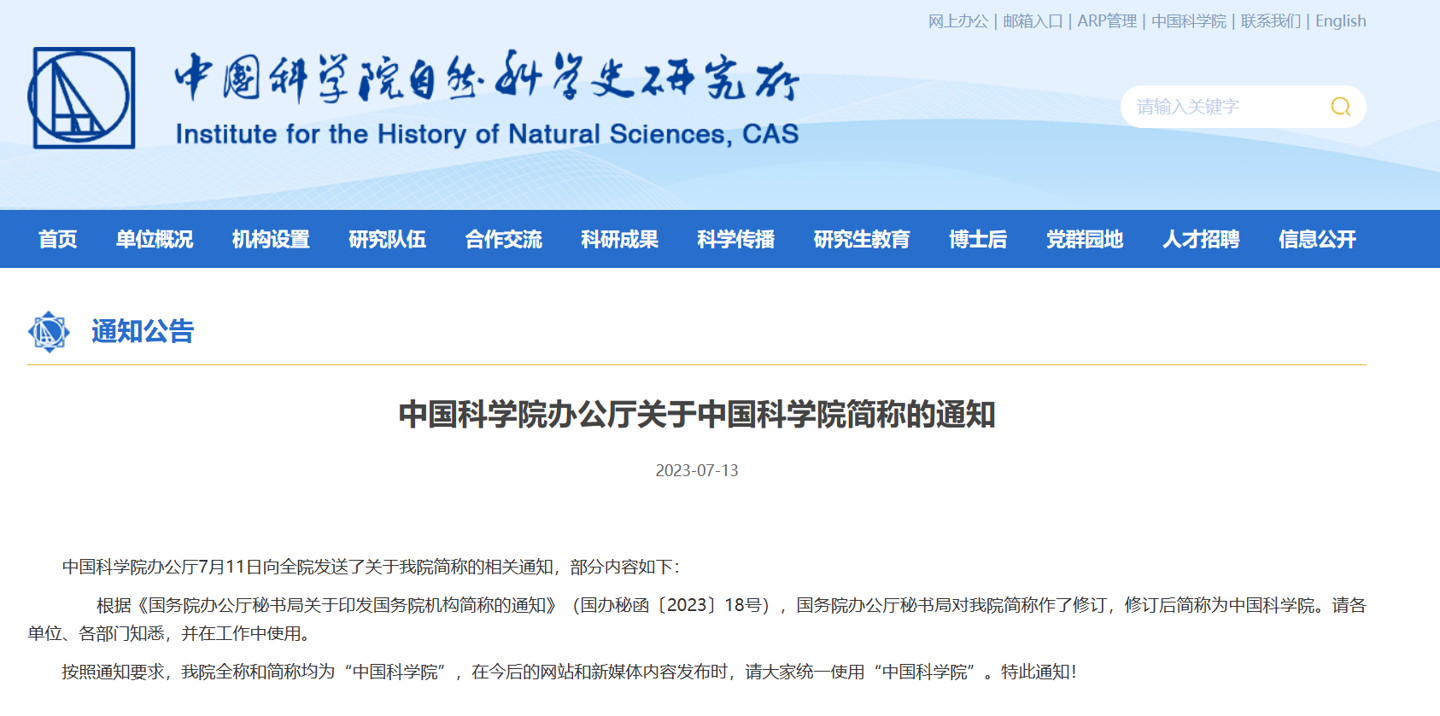Select the 科研成果 menu item
The height and width of the screenshot is (716, 1440).
click(x=620, y=240)
